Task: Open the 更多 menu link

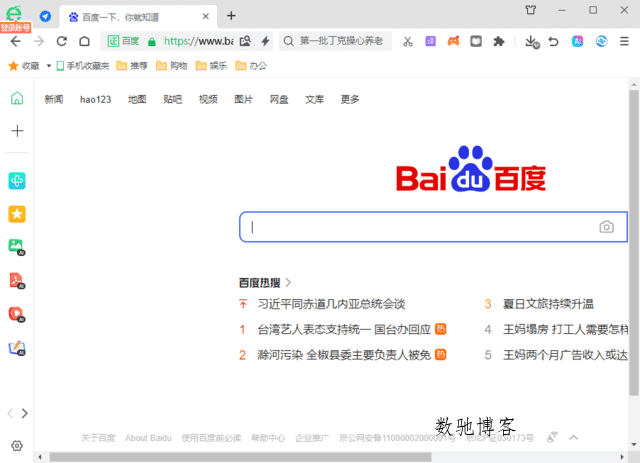Action: point(350,99)
